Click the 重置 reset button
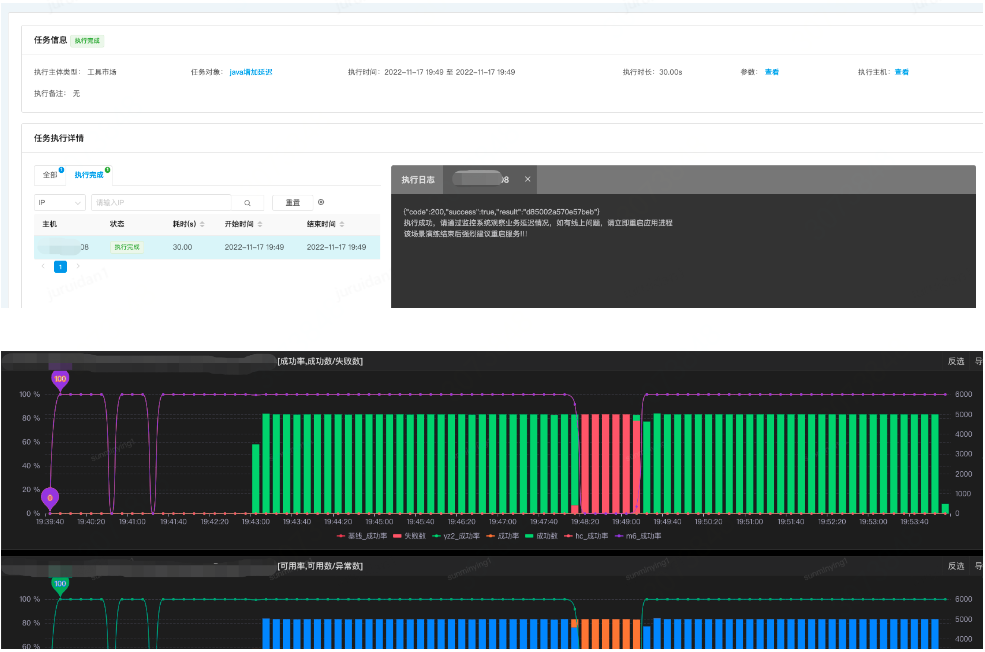This screenshot has width=985, height=652. [293, 202]
